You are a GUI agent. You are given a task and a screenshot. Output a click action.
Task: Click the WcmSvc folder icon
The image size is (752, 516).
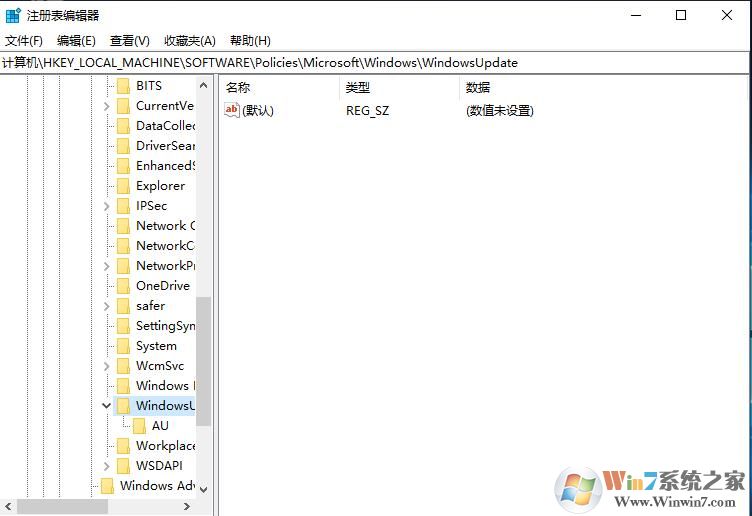click(123, 365)
